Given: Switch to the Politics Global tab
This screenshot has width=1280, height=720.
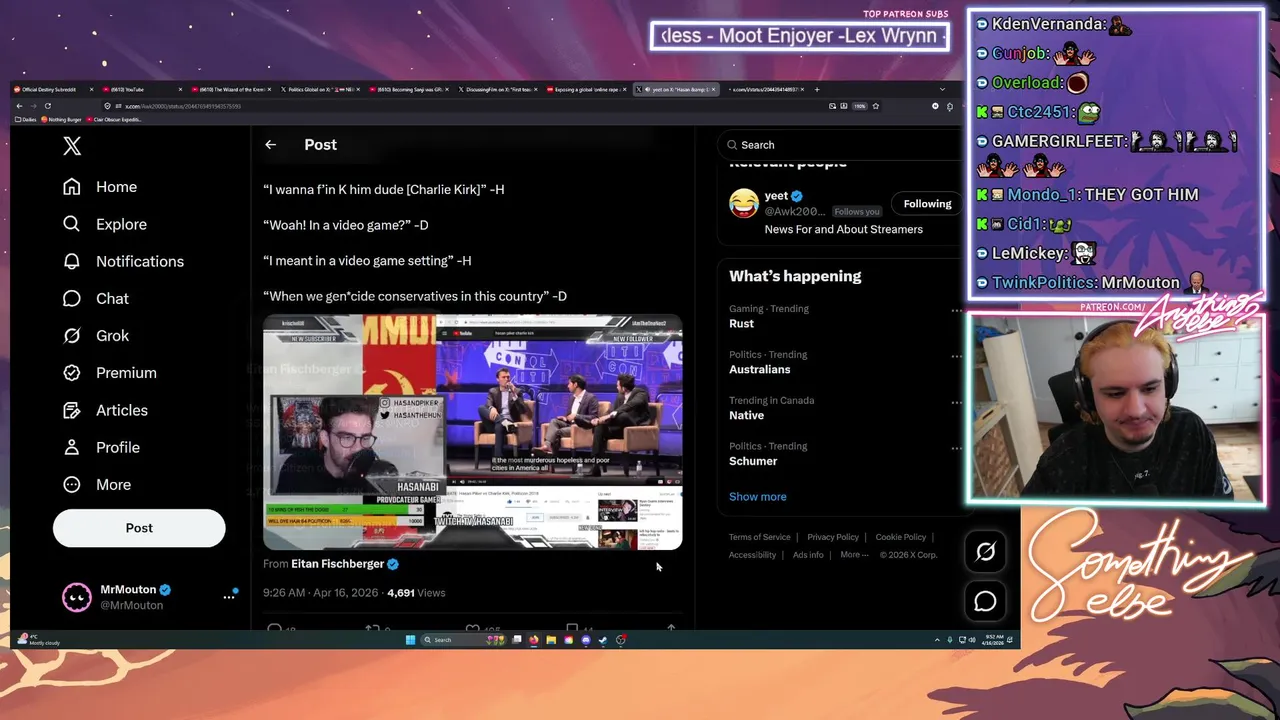Looking at the screenshot, I should [x=318, y=89].
